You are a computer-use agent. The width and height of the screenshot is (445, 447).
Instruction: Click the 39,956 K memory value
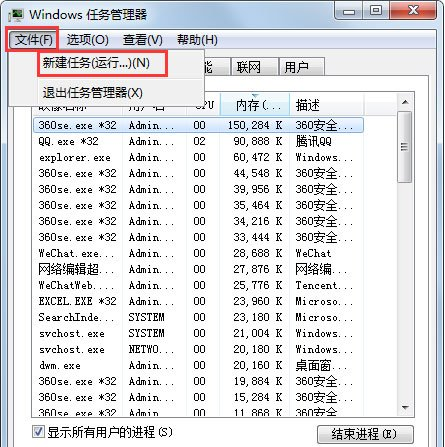click(x=258, y=189)
